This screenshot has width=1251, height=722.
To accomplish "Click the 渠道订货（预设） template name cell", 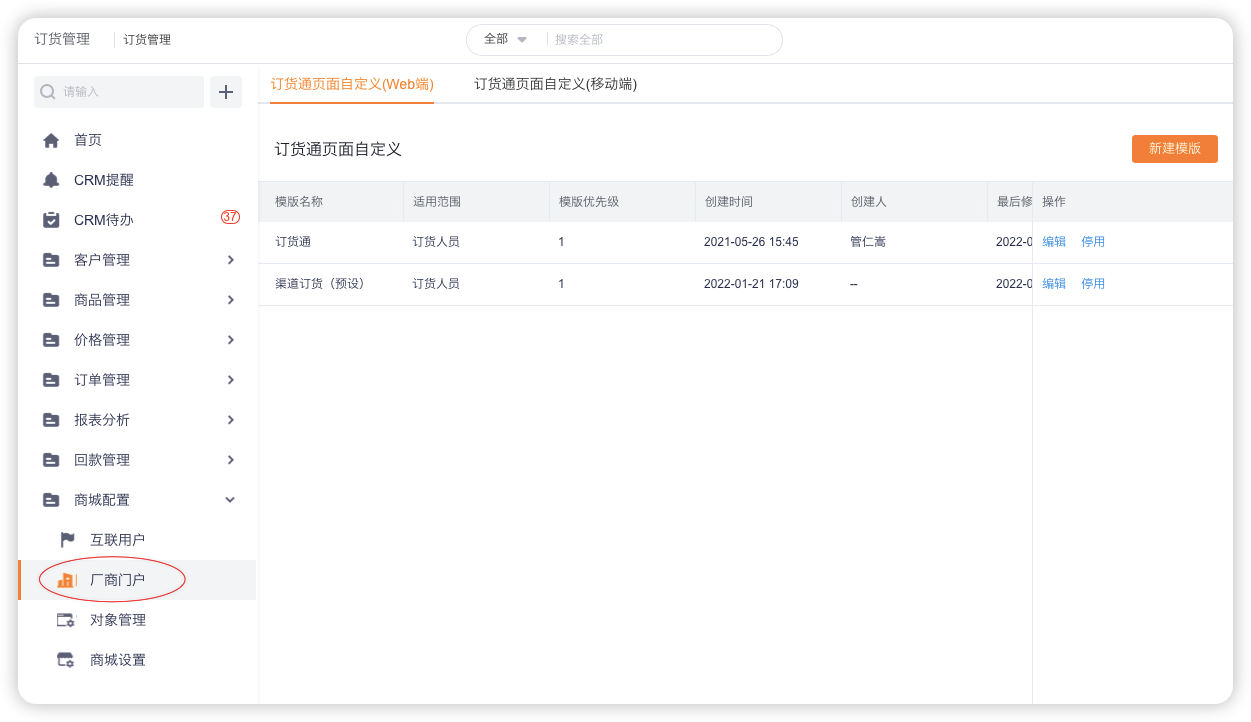I will tap(320, 284).
